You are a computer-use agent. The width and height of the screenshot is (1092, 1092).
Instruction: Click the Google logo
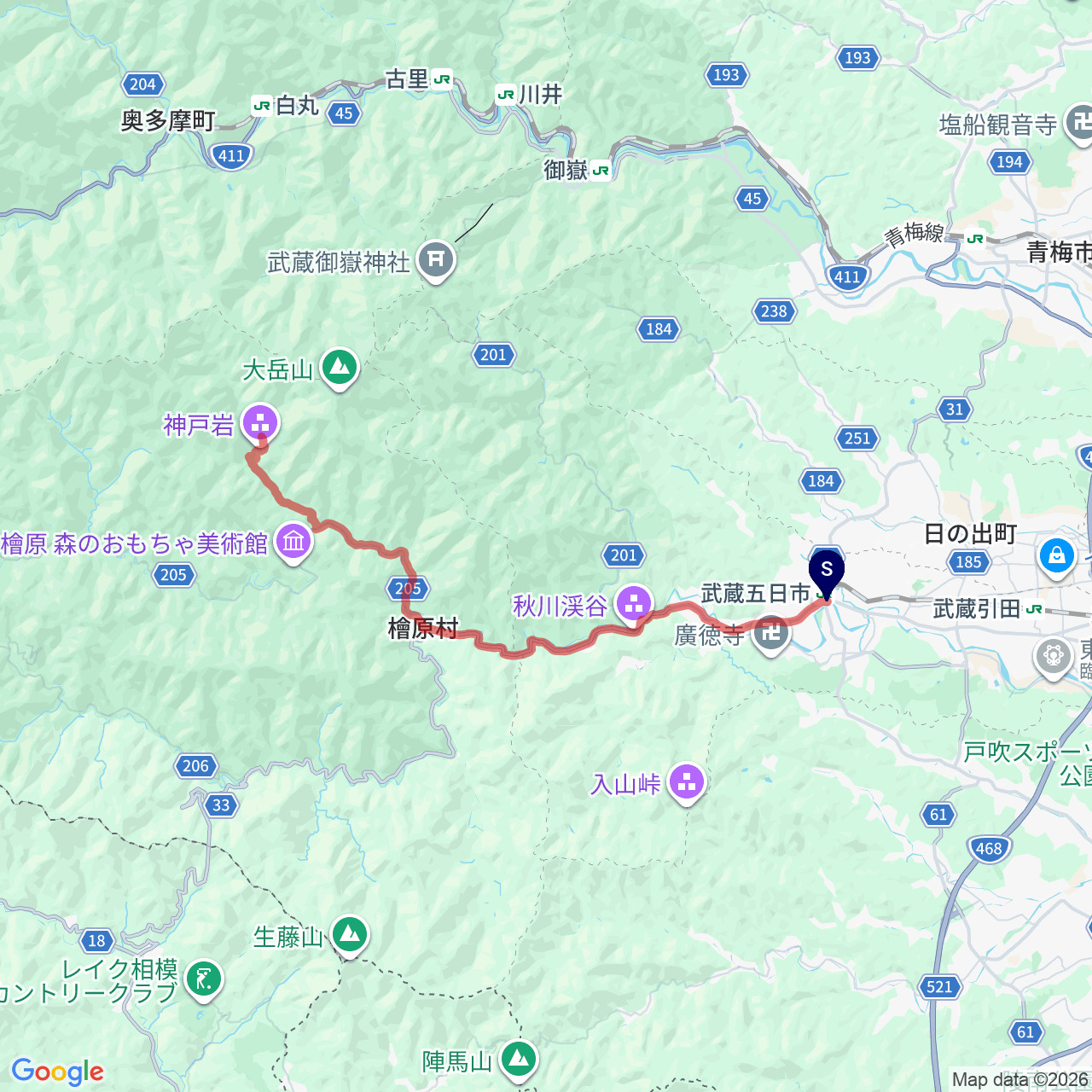tap(57, 1072)
